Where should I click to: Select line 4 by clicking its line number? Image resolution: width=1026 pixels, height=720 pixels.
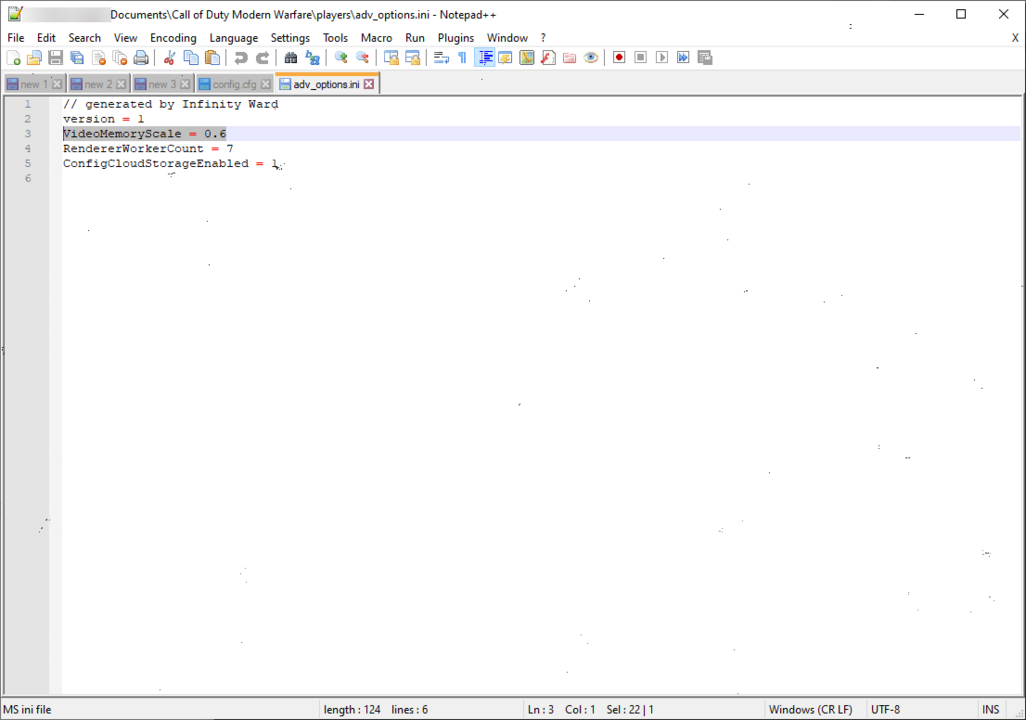pos(27,148)
